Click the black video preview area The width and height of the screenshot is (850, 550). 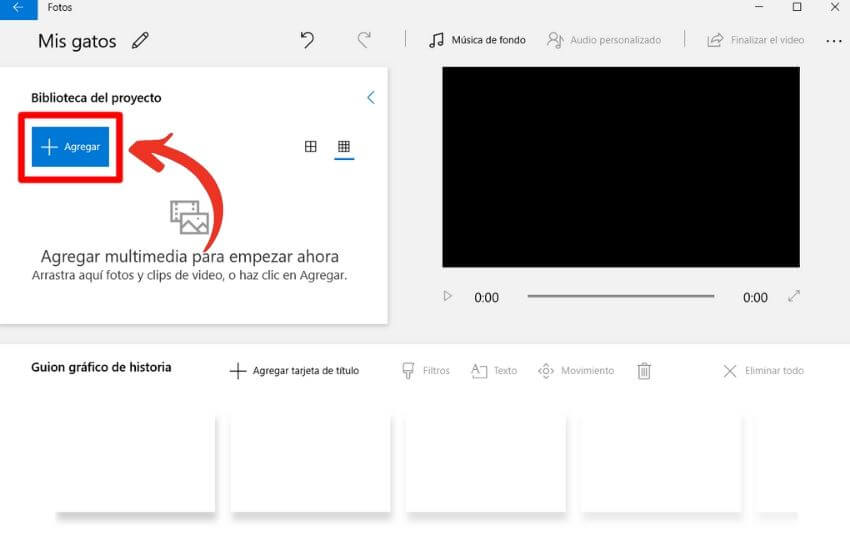621,167
